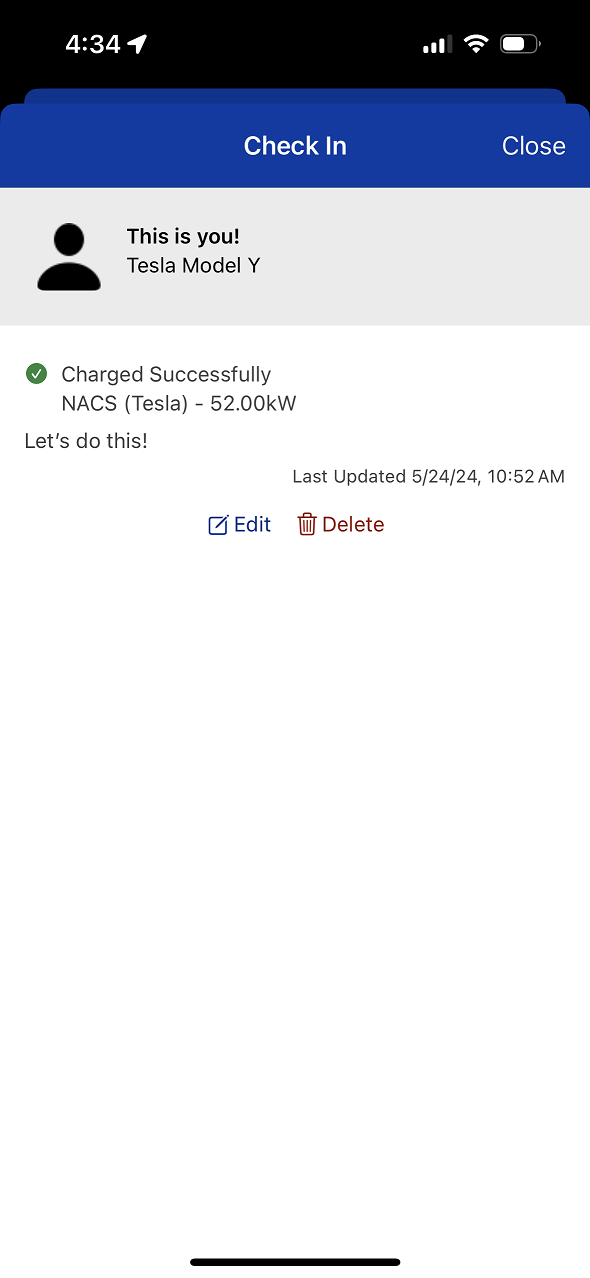This screenshot has width=590, height=1278.
Task: Tap the 4:34 clock in status bar
Action: click(x=93, y=44)
